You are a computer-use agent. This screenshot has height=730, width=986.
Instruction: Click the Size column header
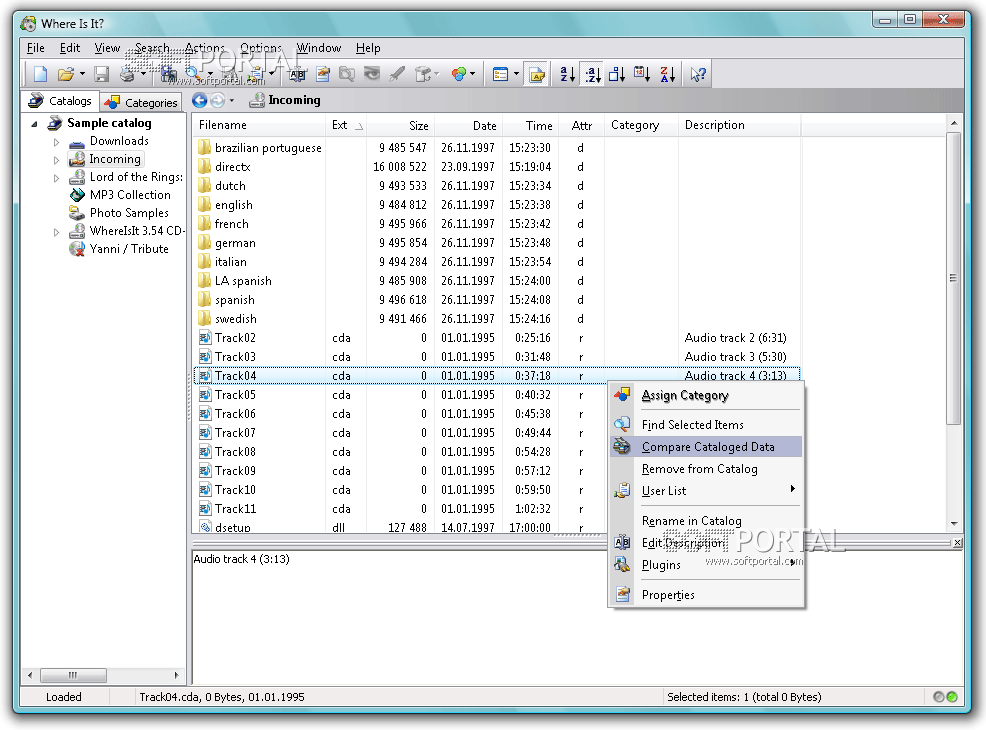(x=401, y=125)
